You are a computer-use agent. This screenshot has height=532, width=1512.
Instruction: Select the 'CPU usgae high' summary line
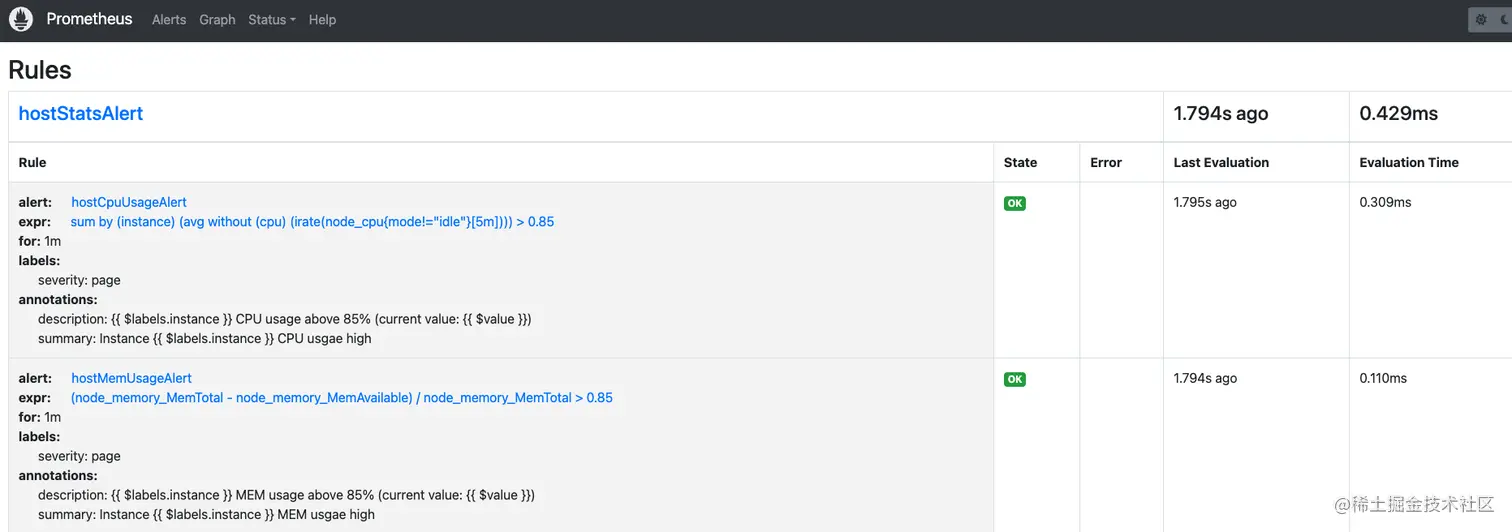(x=205, y=338)
